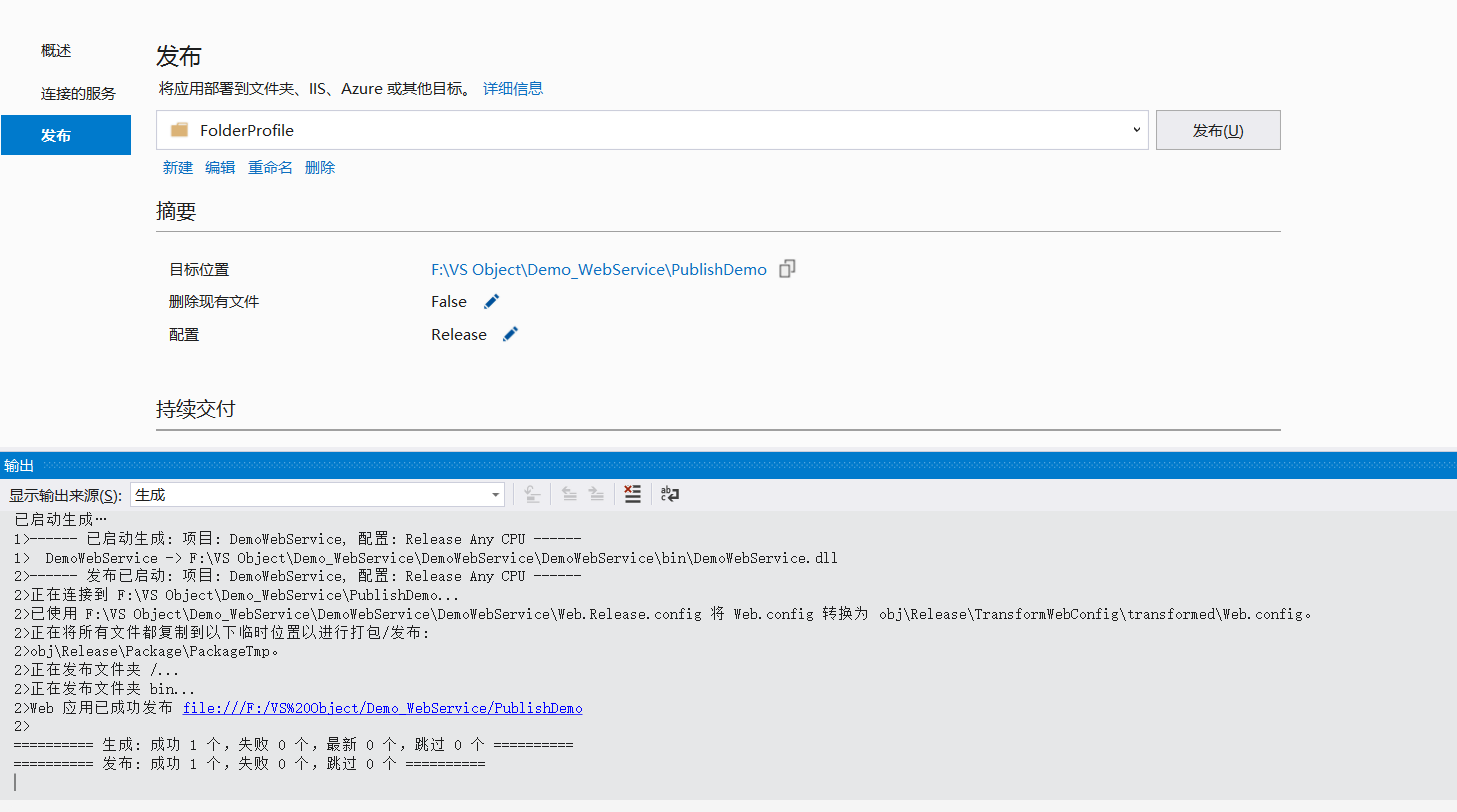
Task: Open the 详细信息 link
Action: pyautogui.click(x=513, y=88)
